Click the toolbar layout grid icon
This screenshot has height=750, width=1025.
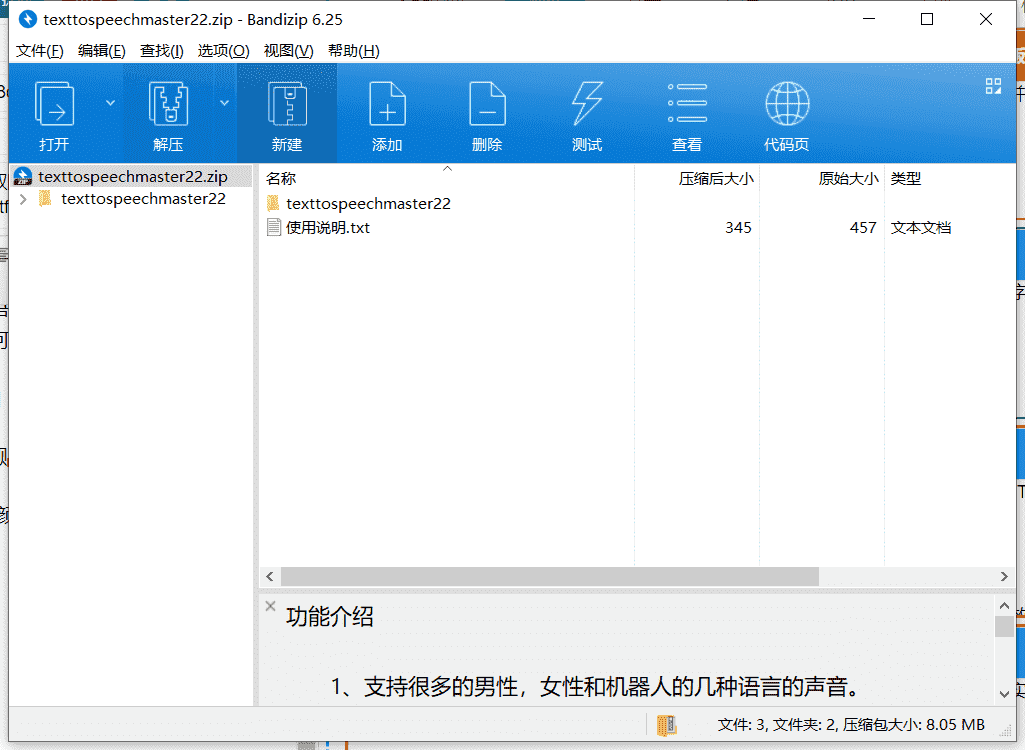(993, 86)
